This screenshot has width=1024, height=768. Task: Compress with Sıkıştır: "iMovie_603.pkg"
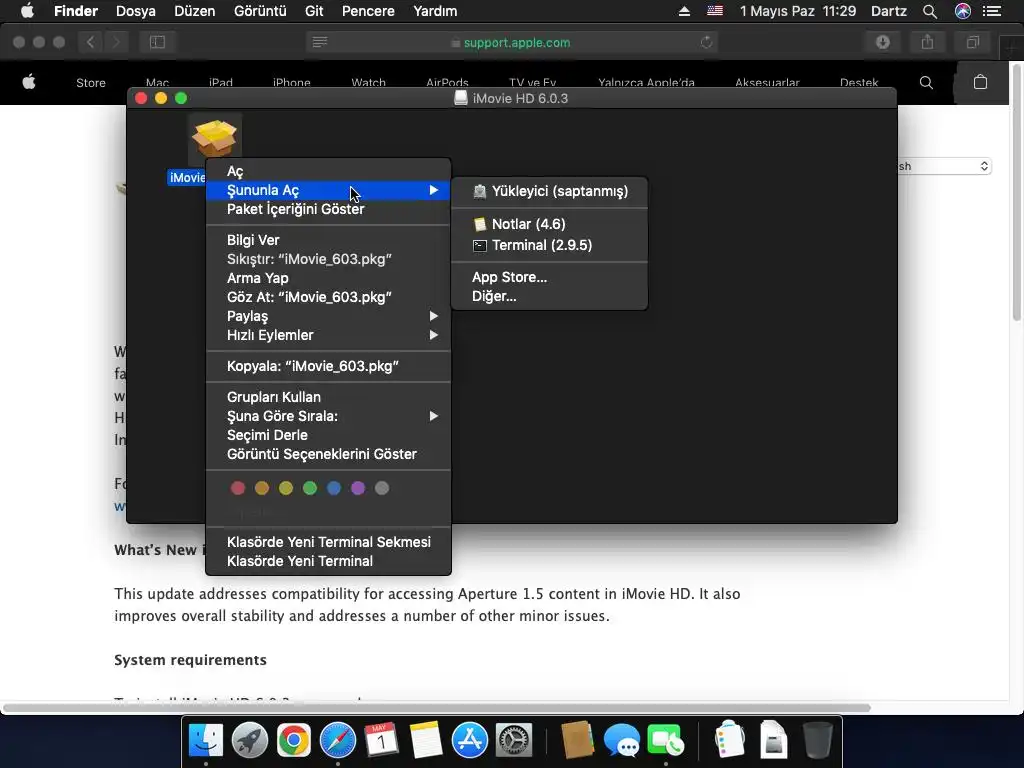tap(328, 259)
